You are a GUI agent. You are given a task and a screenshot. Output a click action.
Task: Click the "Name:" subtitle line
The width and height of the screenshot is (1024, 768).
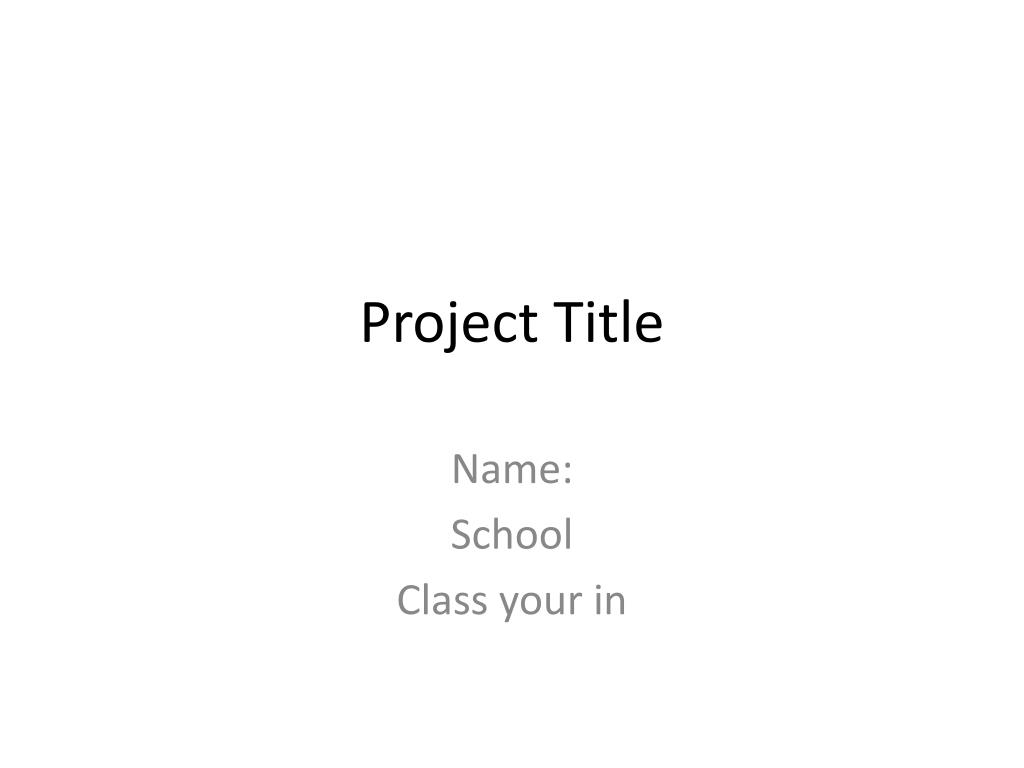coord(512,469)
